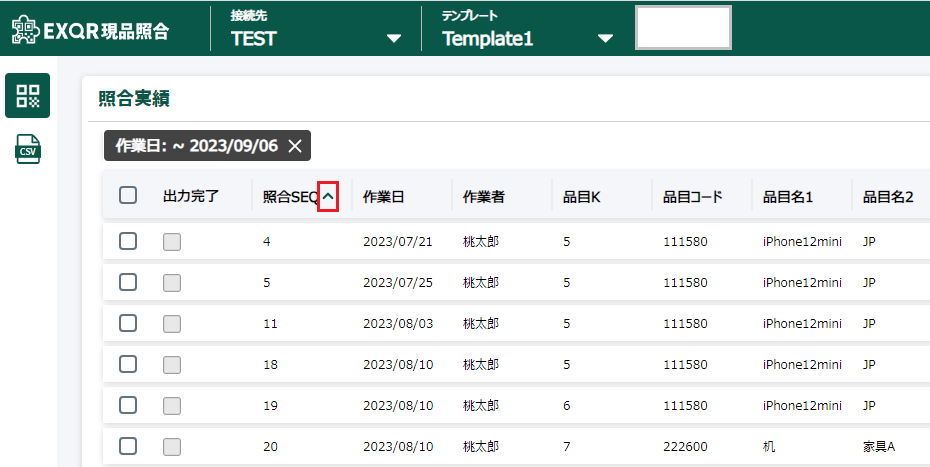Click the EXQR logo icon
Screen dimensions: 930x467
coord(24,30)
